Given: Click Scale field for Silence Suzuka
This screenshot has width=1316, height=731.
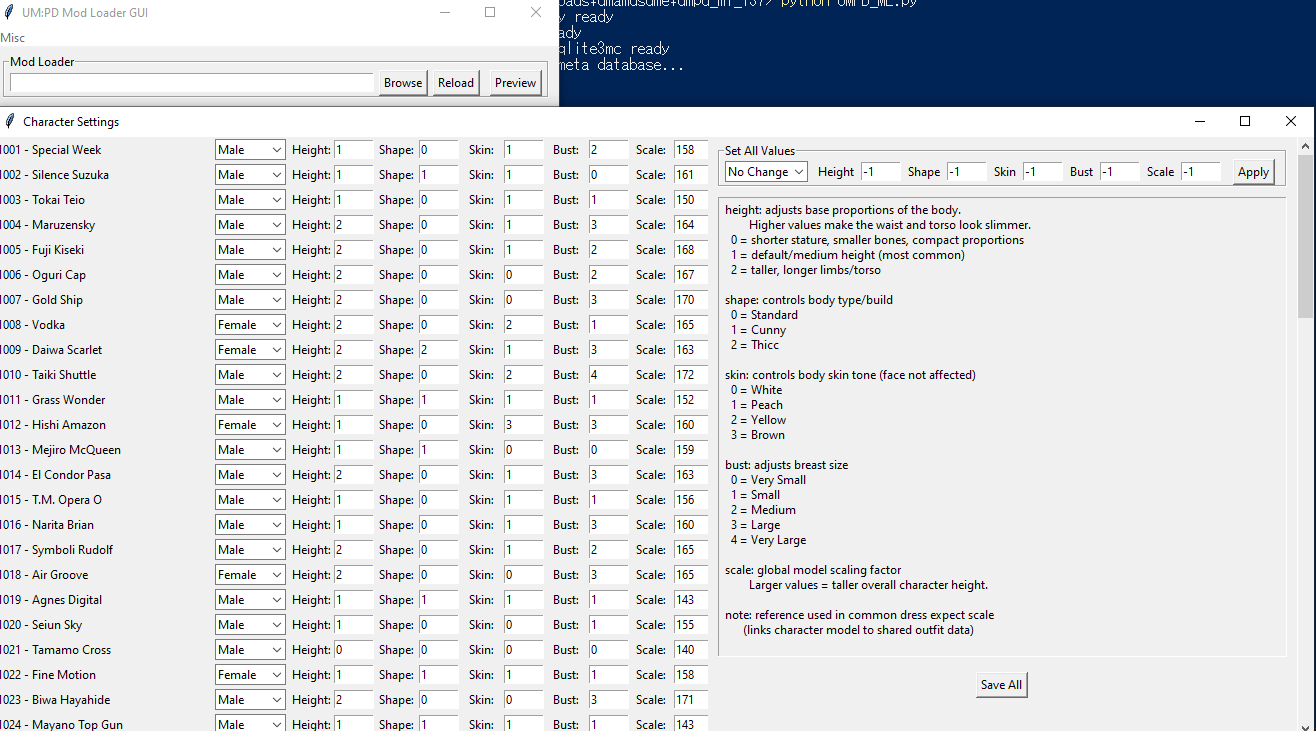Looking at the screenshot, I should [x=691, y=175].
